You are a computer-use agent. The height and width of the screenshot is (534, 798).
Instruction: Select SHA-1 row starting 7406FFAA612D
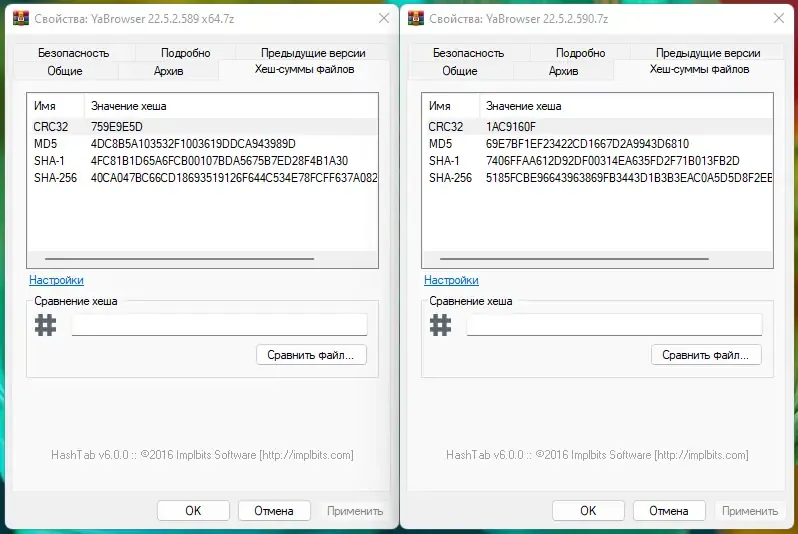coord(597,161)
